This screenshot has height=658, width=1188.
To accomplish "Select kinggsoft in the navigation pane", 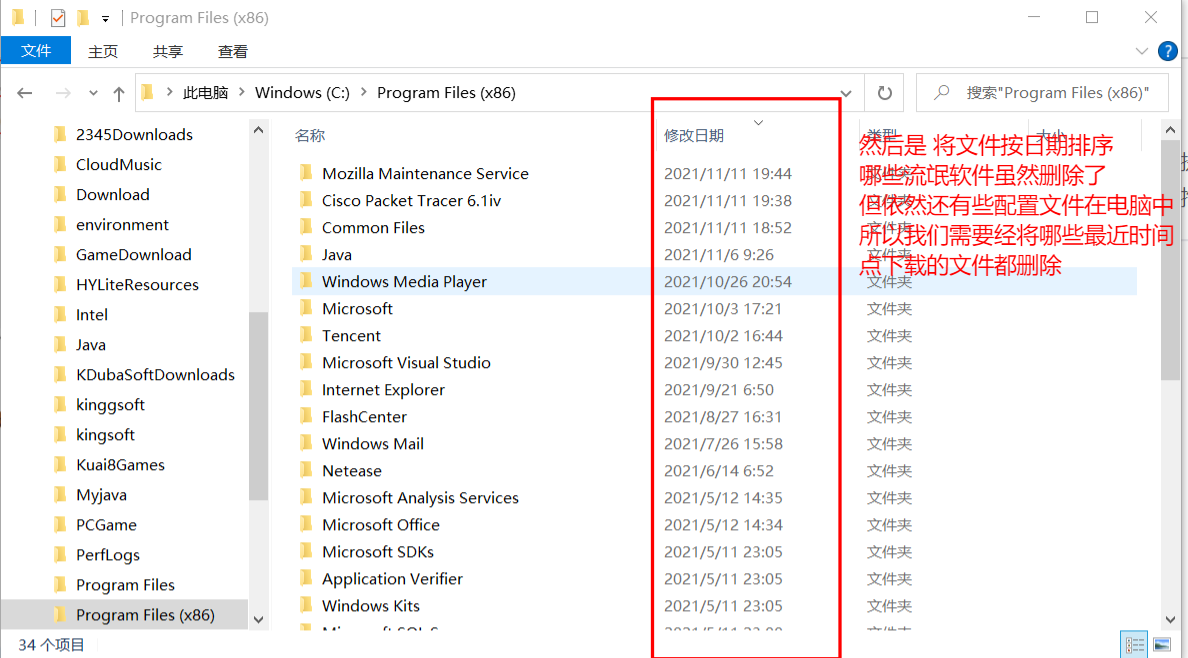I will 110,405.
